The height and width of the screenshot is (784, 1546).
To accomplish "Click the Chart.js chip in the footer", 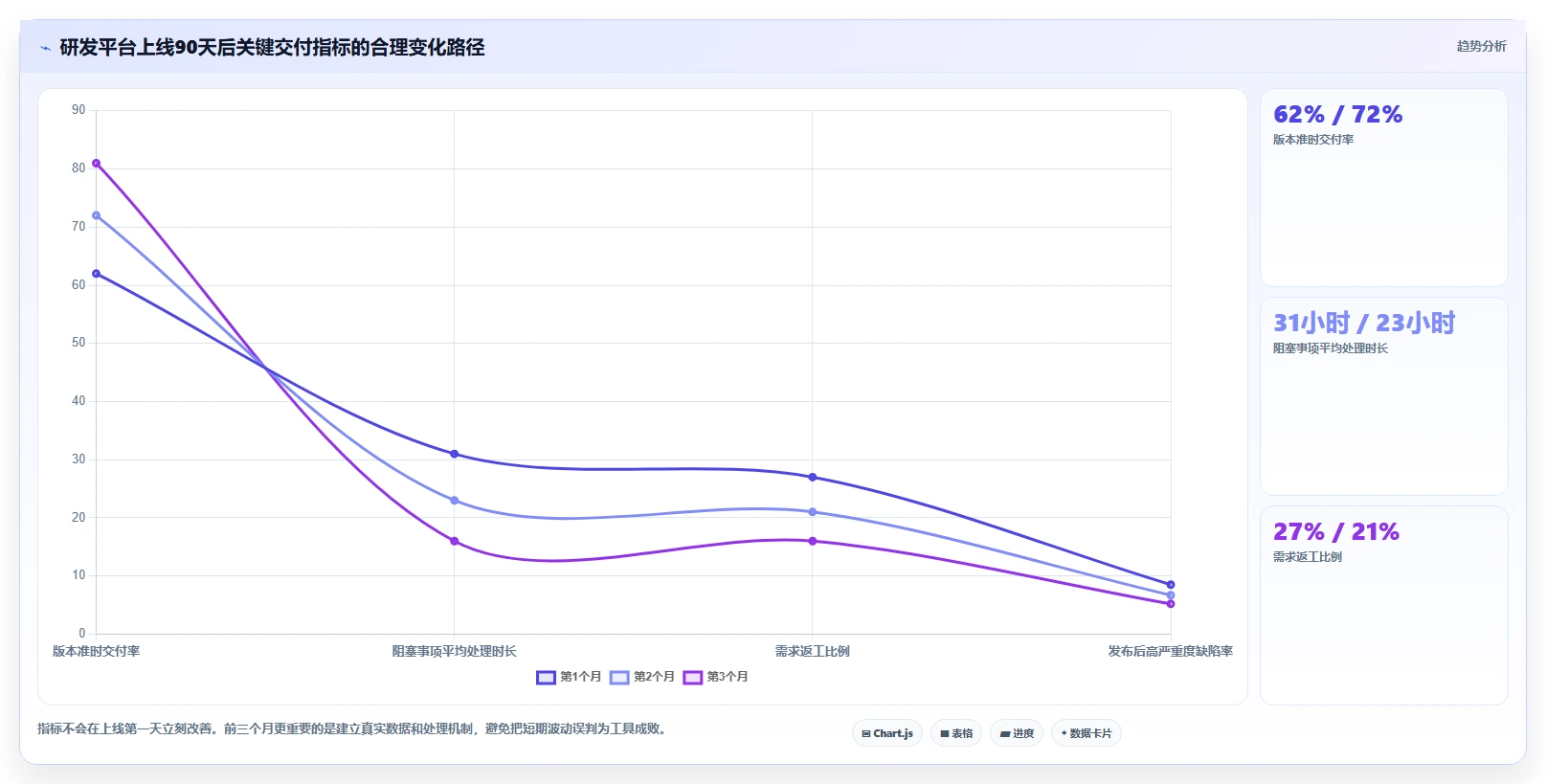I will 887,733.
